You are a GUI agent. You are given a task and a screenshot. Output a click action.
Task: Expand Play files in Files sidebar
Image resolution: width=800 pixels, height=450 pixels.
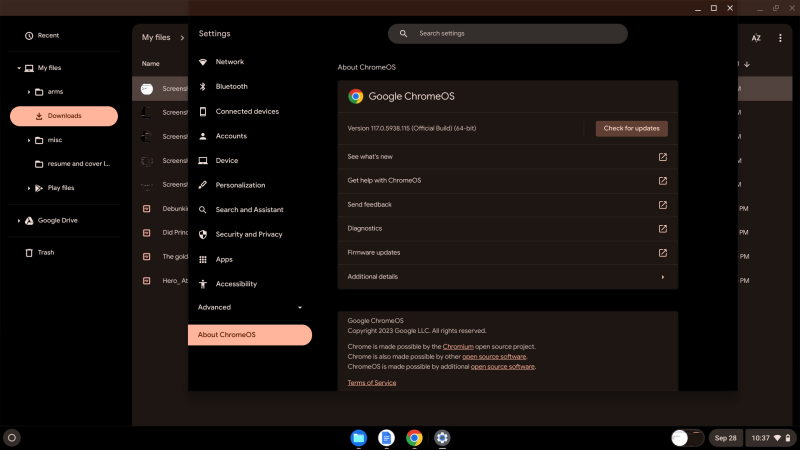[29, 188]
